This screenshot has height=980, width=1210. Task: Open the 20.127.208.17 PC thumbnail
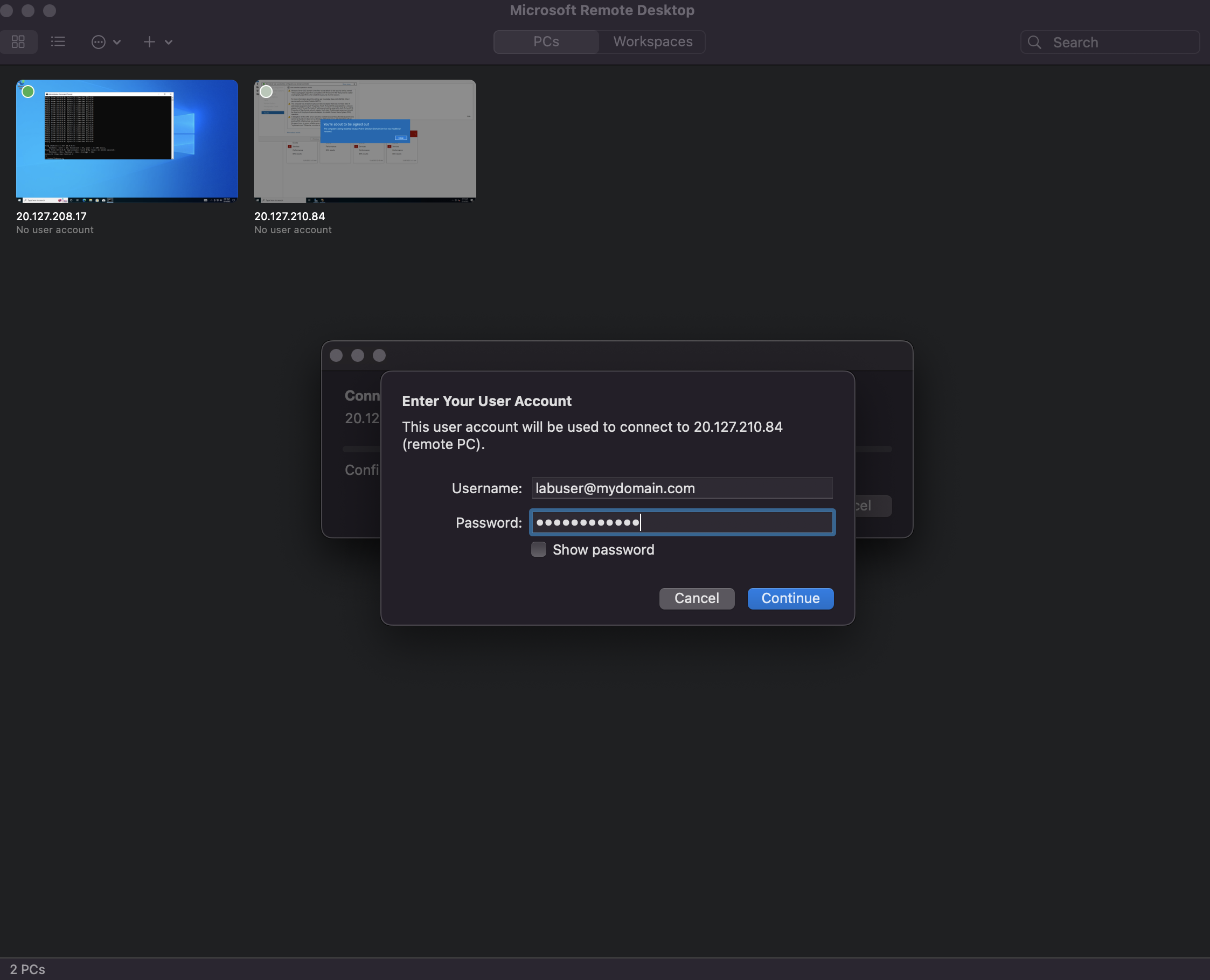click(x=127, y=141)
